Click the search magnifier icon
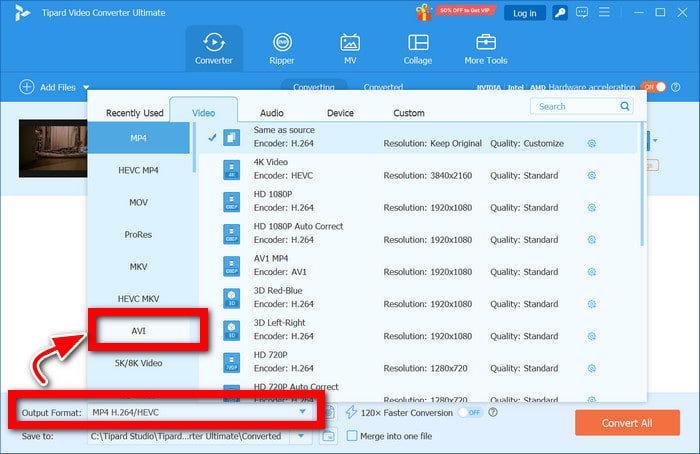 tap(625, 106)
